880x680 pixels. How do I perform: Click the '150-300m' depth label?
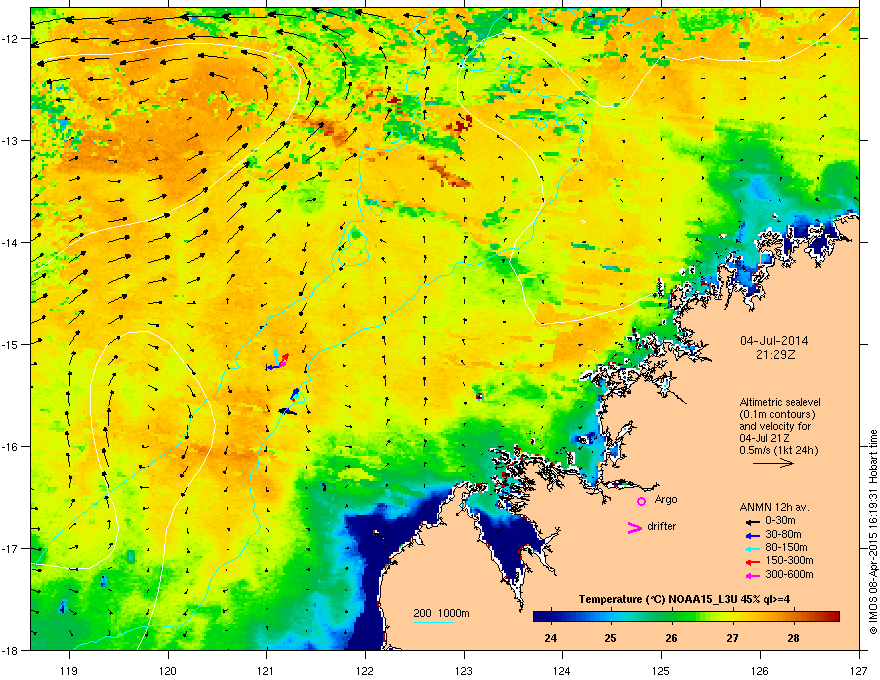click(790, 560)
